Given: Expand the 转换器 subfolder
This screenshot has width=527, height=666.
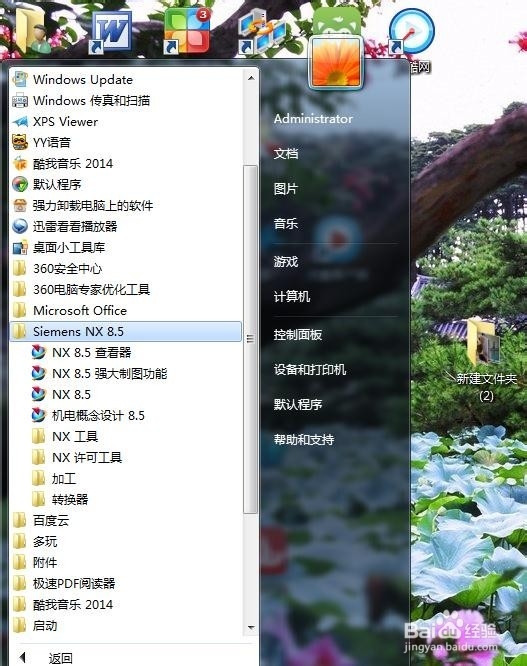Looking at the screenshot, I should tap(60, 500).
